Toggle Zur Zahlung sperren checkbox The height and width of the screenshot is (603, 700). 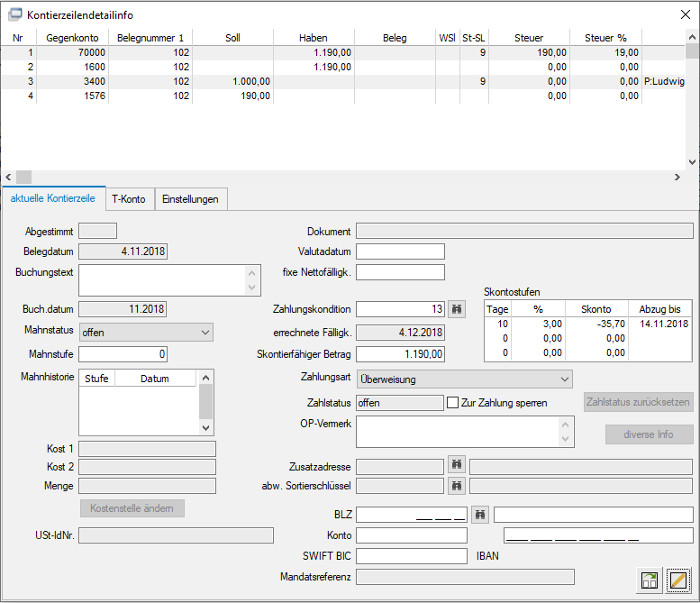tap(453, 403)
